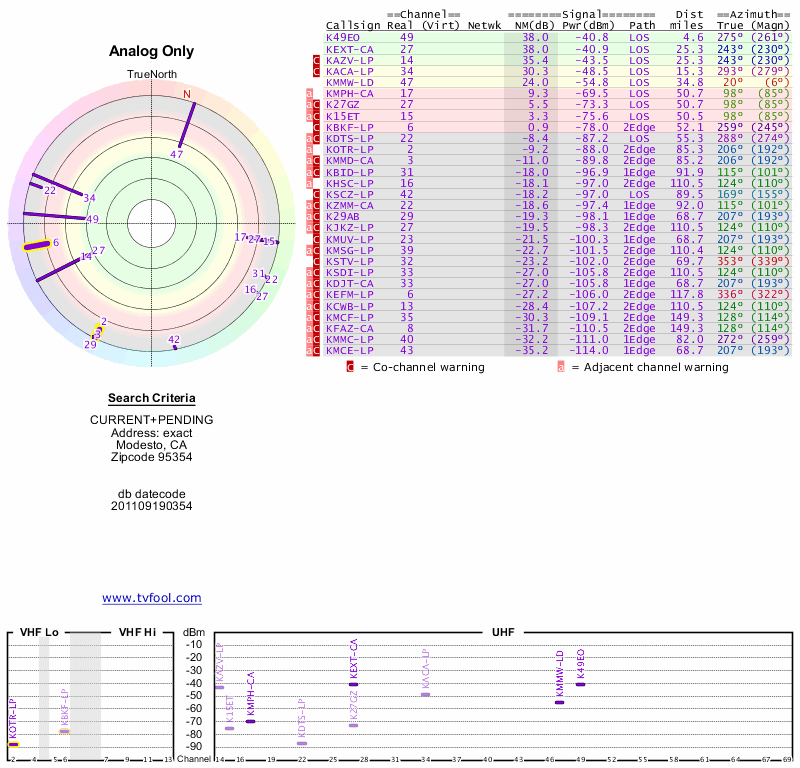Click the highlighted KOTR-LP marker in VHF Lo
This screenshot has height=768, width=800.
[13, 744]
